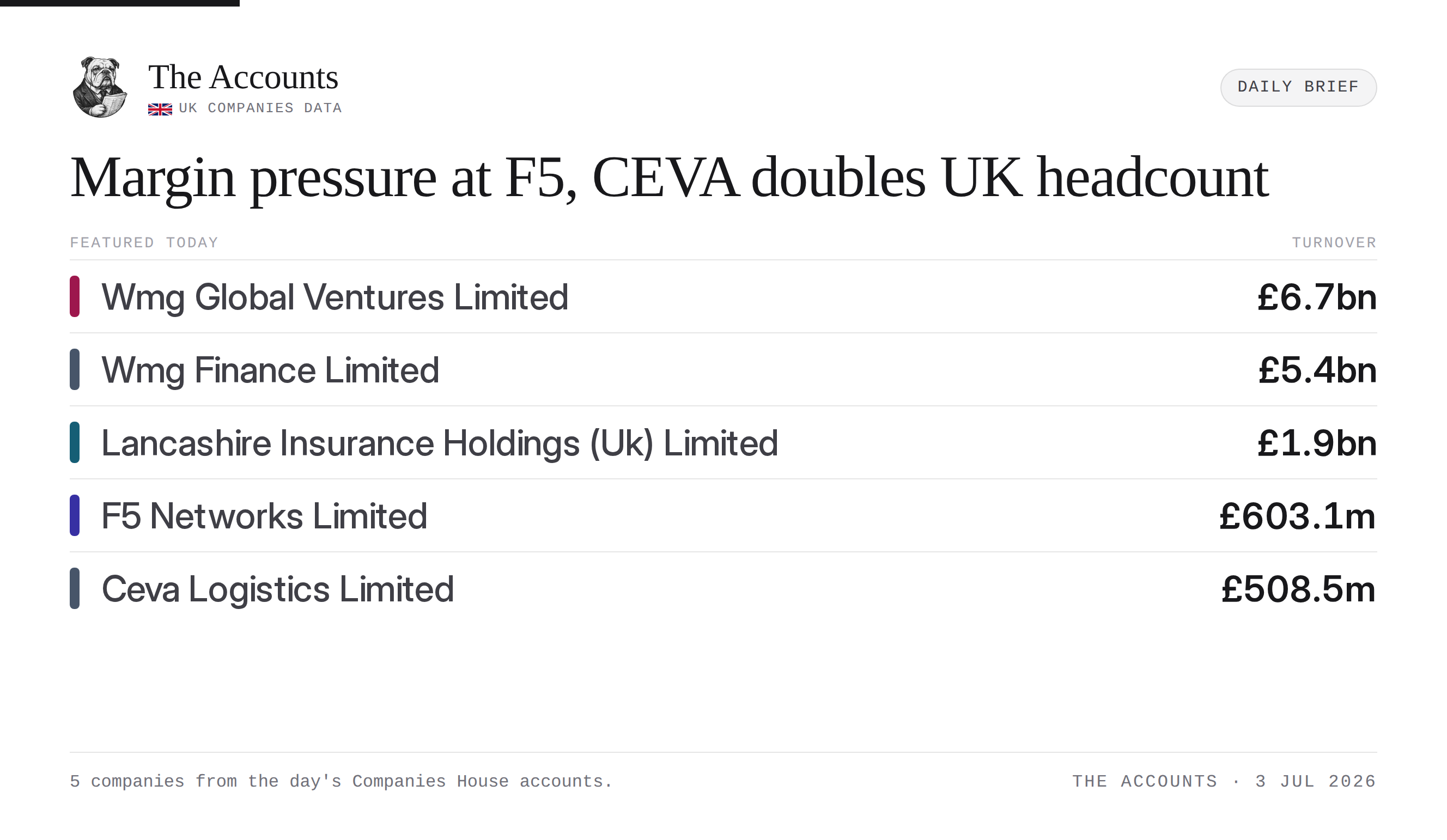Click the grey marker beside Ceva Logistics
The height and width of the screenshot is (840, 1447).
[x=75, y=588]
